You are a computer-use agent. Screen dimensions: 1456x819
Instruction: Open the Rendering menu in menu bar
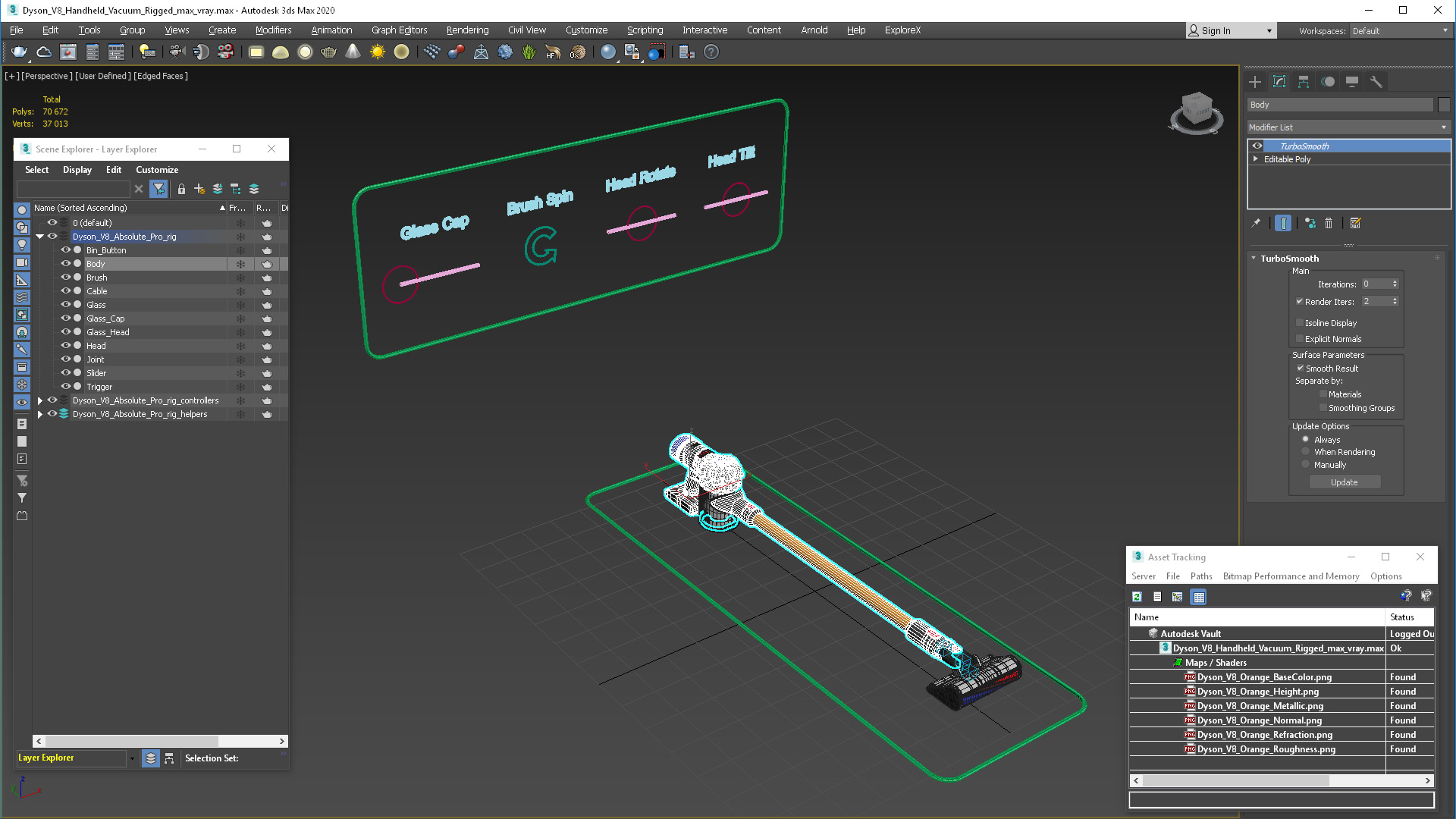[x=467, y=30]
